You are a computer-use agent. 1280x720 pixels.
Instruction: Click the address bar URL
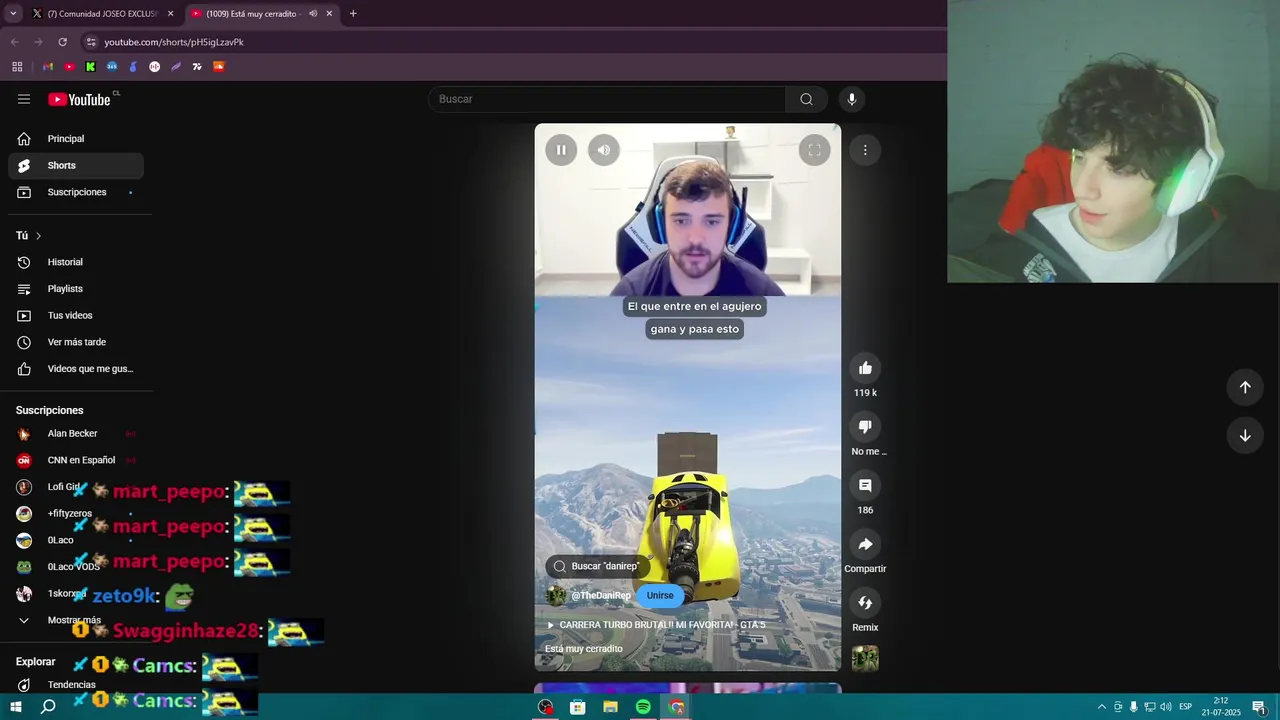(x=174, y=42)
